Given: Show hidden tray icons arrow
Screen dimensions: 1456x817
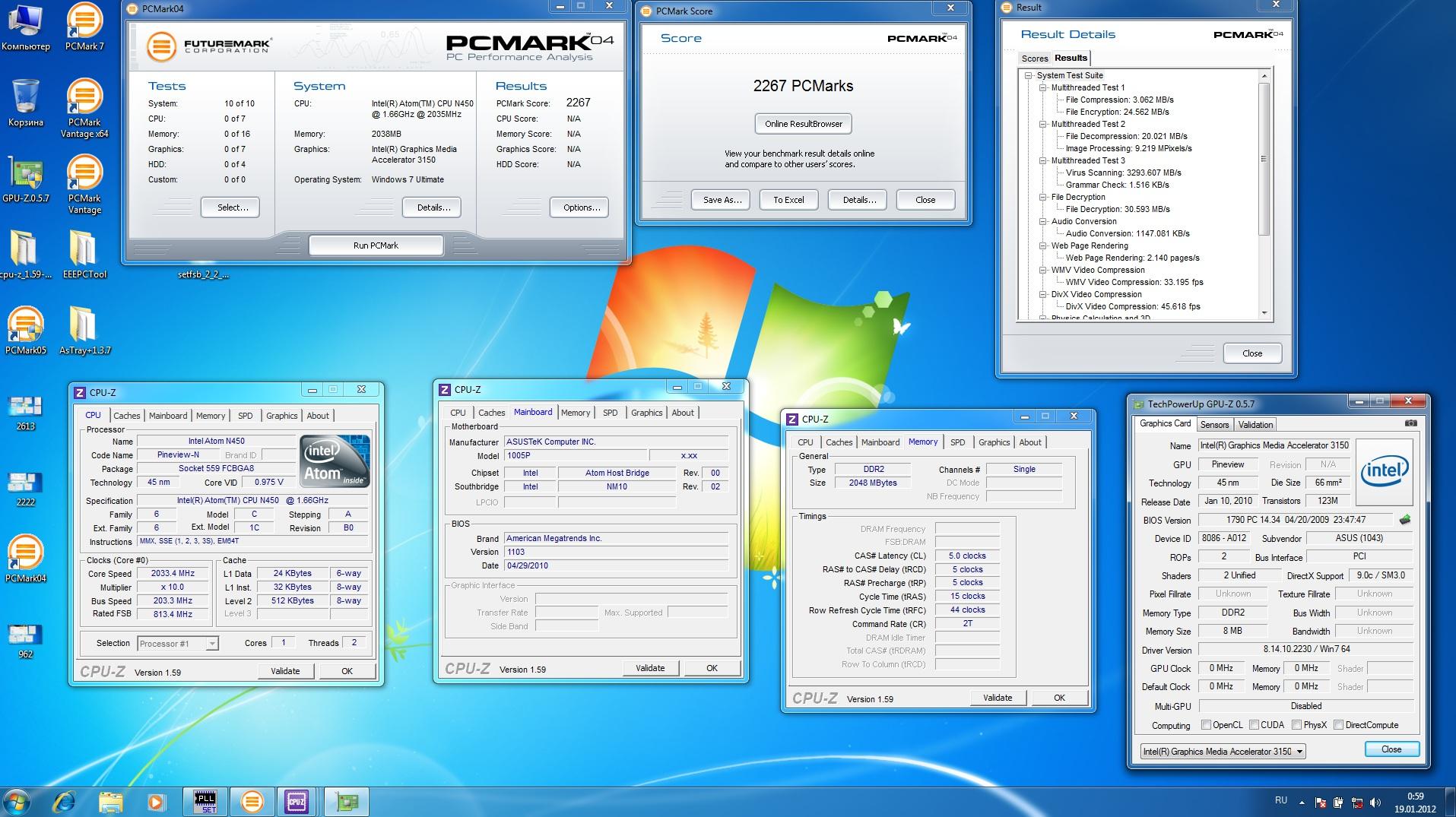Looking at the screenshot, I should (x=1302, y=803).
